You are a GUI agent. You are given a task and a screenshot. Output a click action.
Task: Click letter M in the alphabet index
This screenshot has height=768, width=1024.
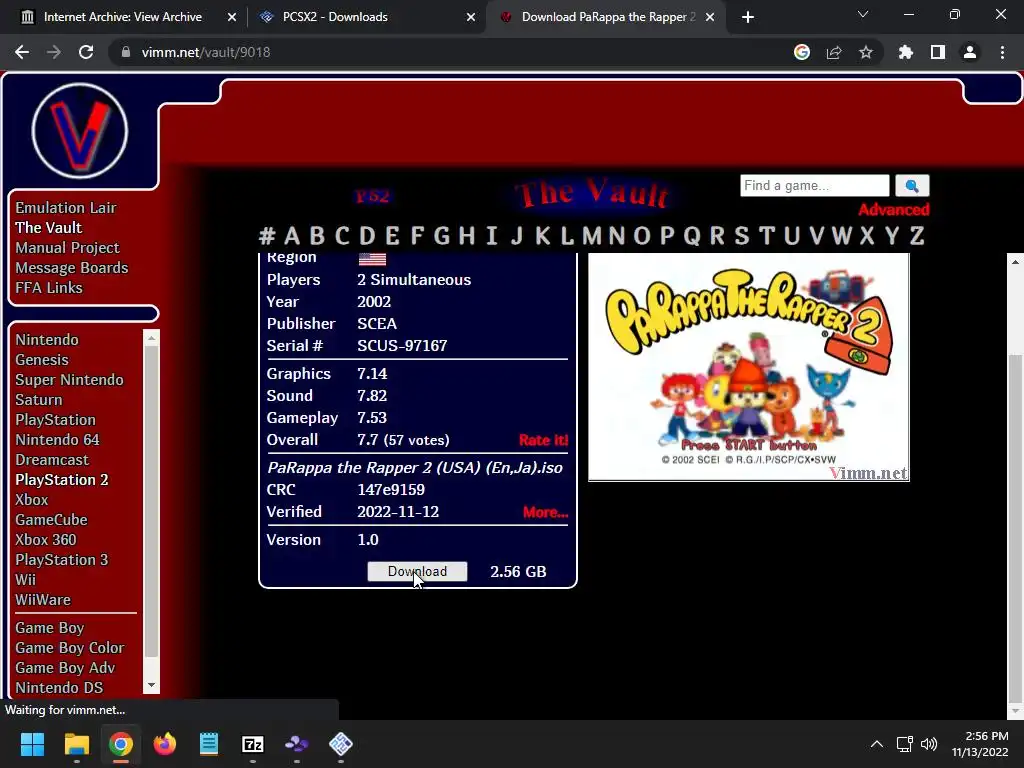(x=592, y=236)
